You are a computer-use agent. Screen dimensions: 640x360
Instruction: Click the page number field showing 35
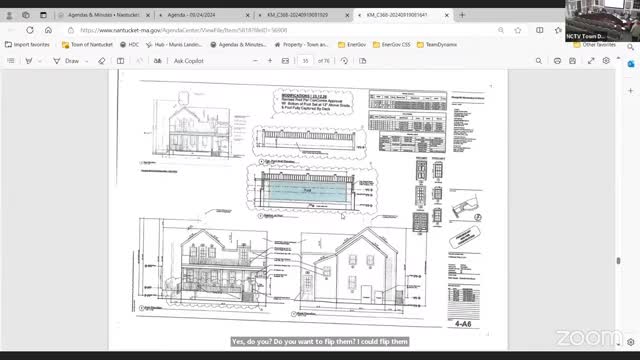[x=305, y=61]
